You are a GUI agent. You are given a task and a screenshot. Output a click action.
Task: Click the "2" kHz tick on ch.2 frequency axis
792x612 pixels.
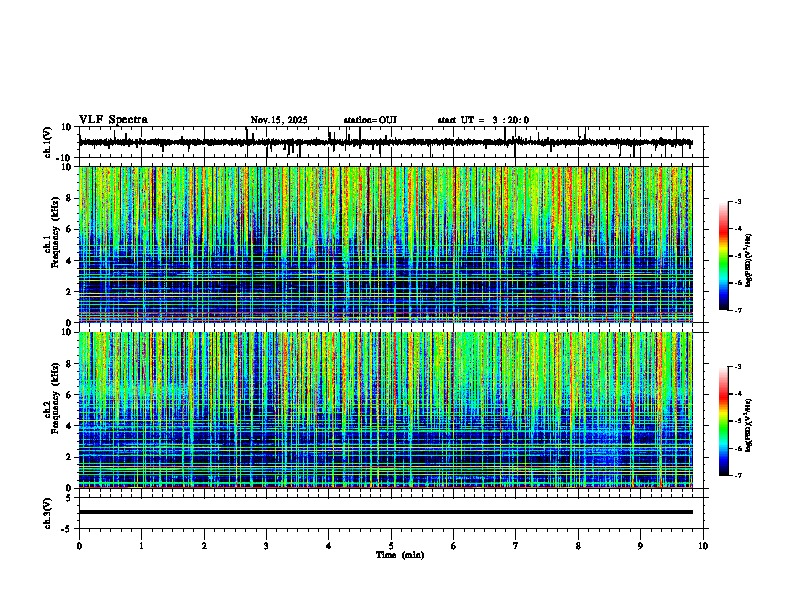tap(69, 457)
